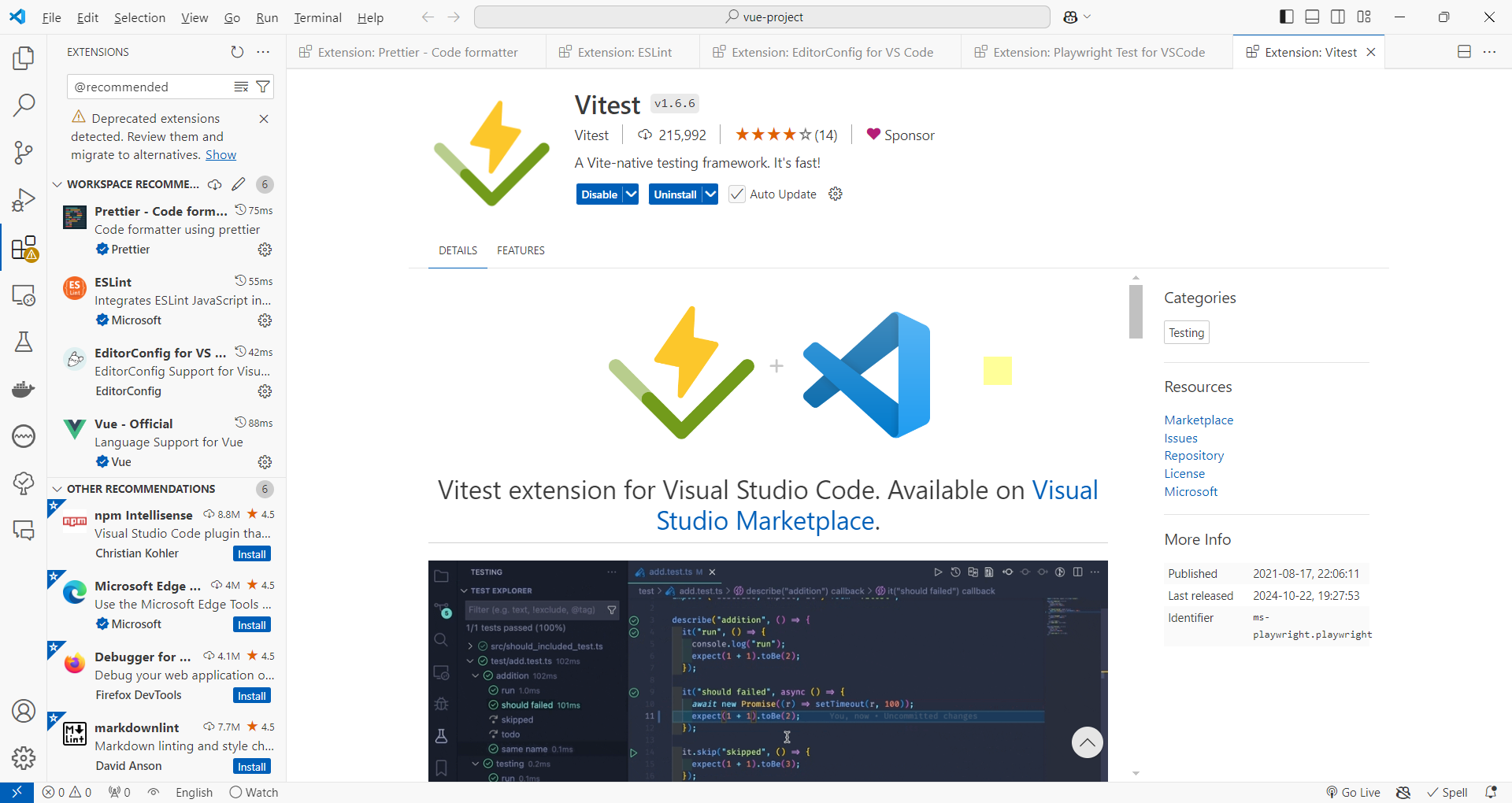Open Customize Layout menu
Screen dimensions: 1512x803
point(1364,17)
